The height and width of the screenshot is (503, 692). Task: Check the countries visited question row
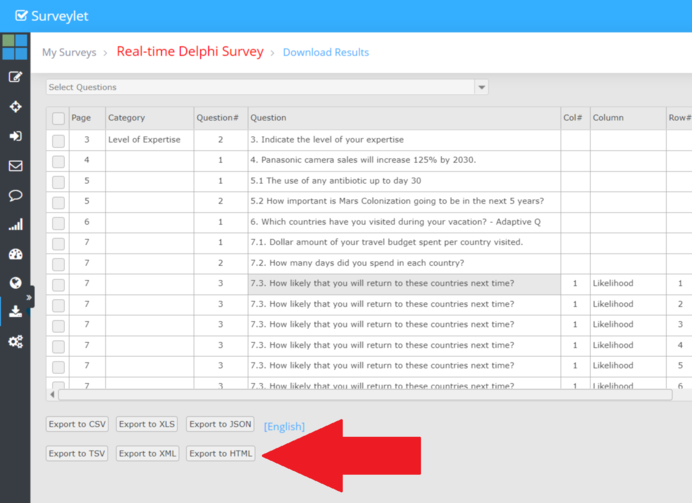pyautogui.click(x=58, y=223)
